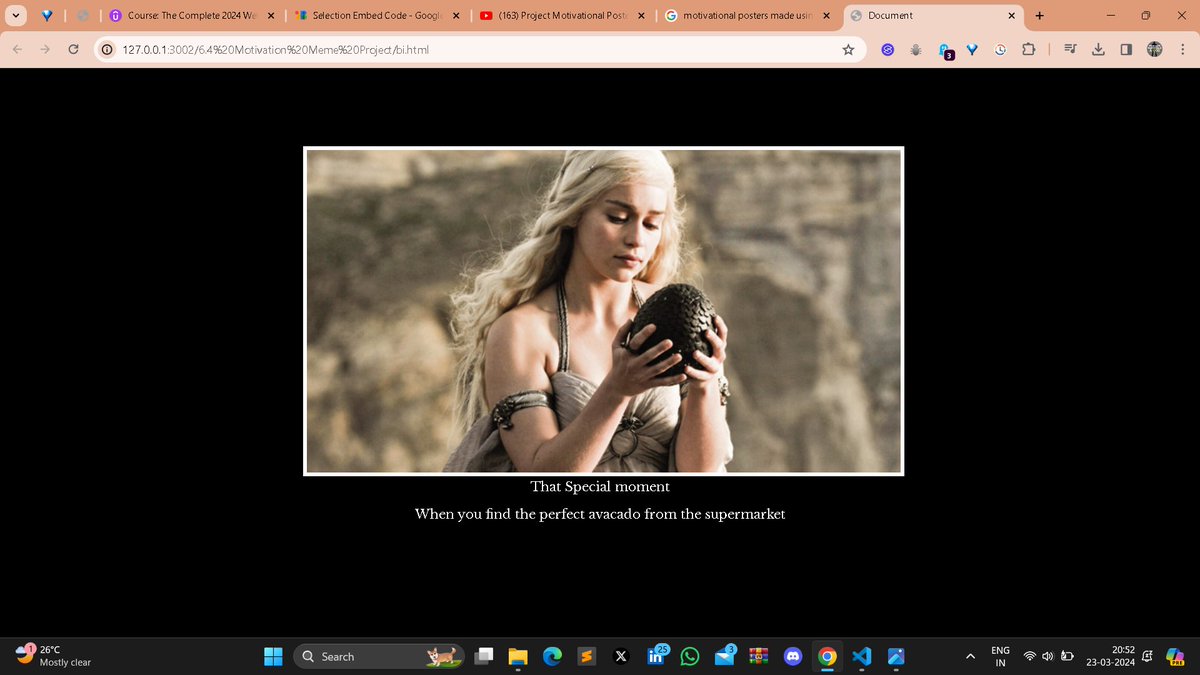The height and width of the screenshot is (675, 1200).
Task: Open Wi-Fi network settings in tray
Action: (1030, 656)
